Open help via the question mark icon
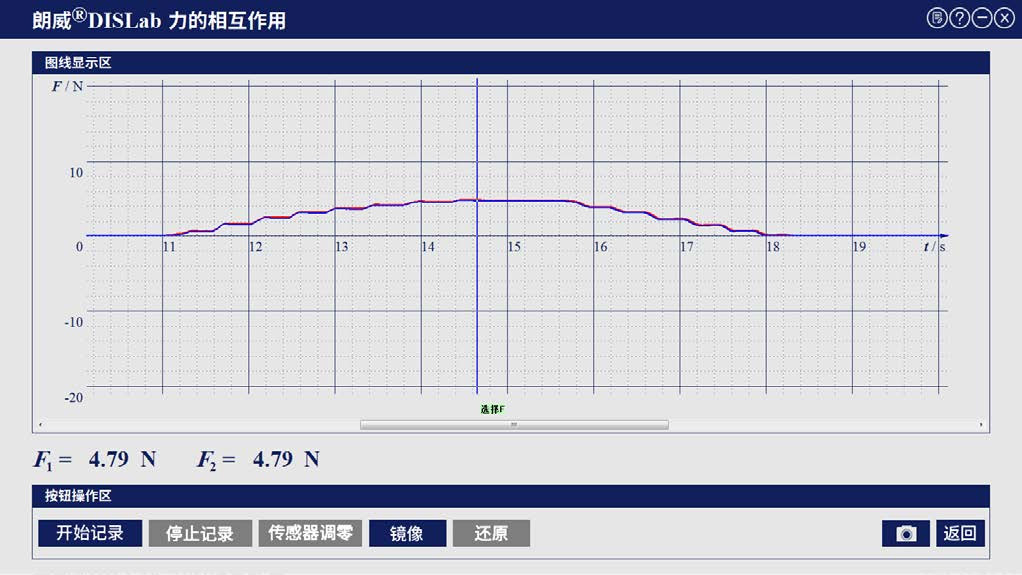Viewport: 1022px width, 575px height. click(x=959, y=18)
